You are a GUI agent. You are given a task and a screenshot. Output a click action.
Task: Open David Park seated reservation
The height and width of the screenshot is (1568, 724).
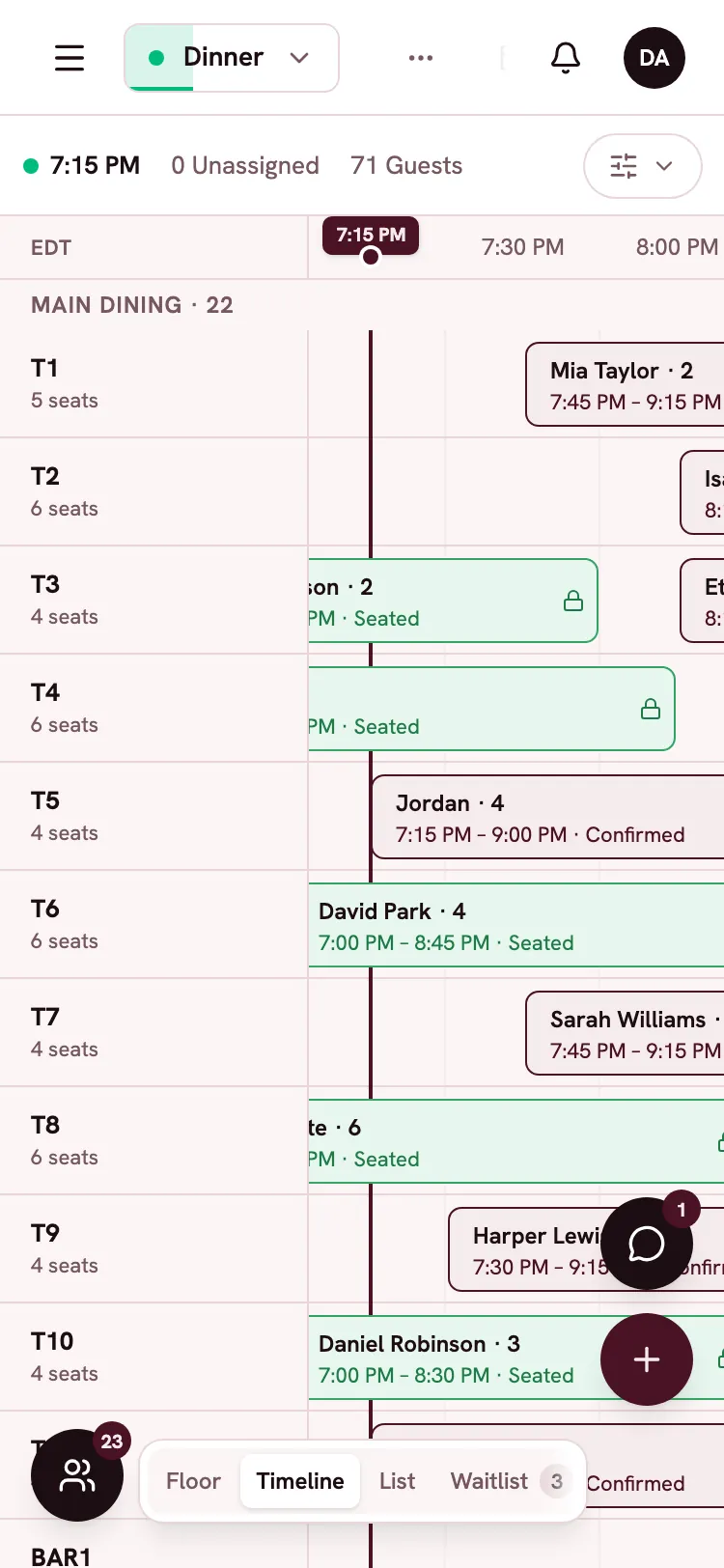(x=516, y=925)
